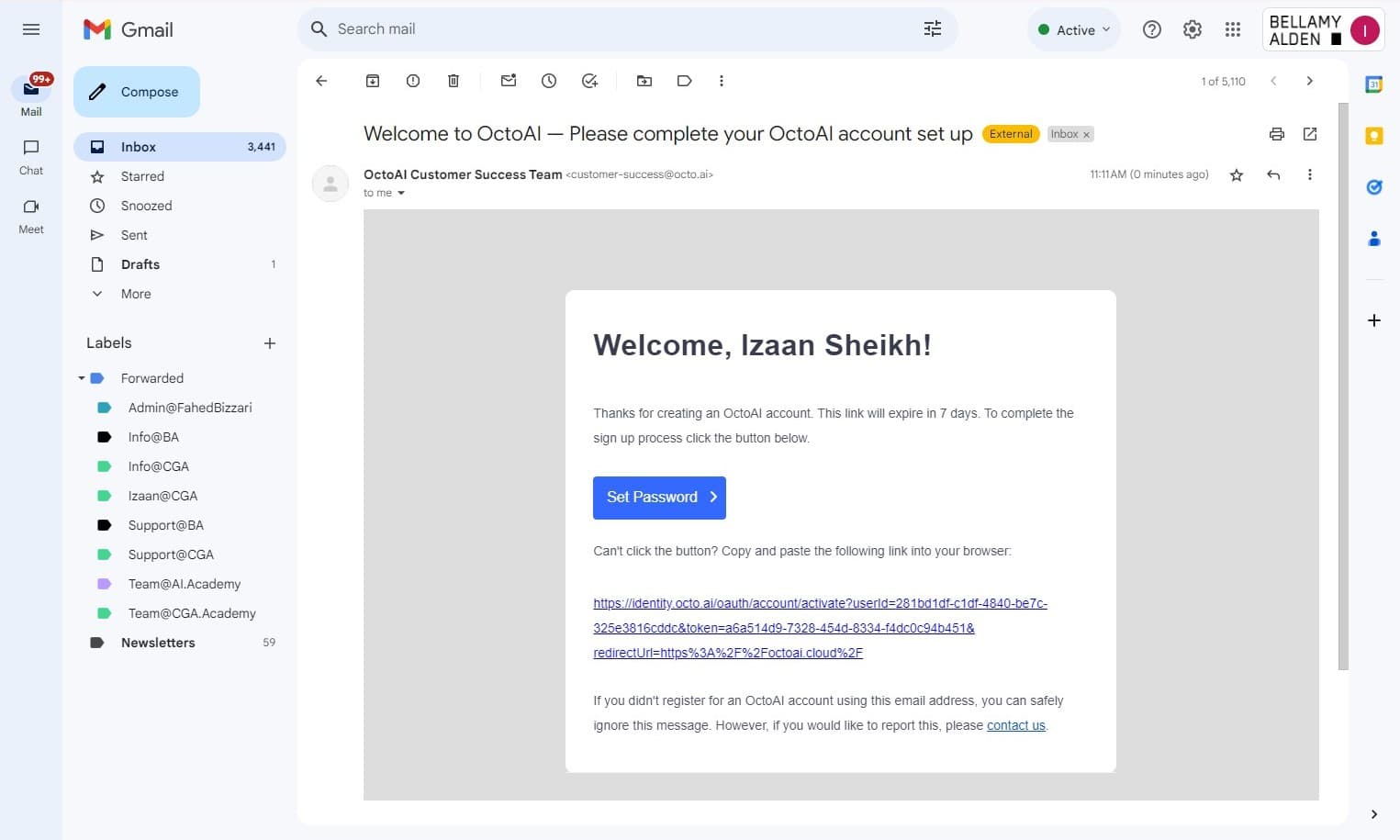Hide side panel with bottom chevron
Screen dimensions: 1400x840
1374,814
